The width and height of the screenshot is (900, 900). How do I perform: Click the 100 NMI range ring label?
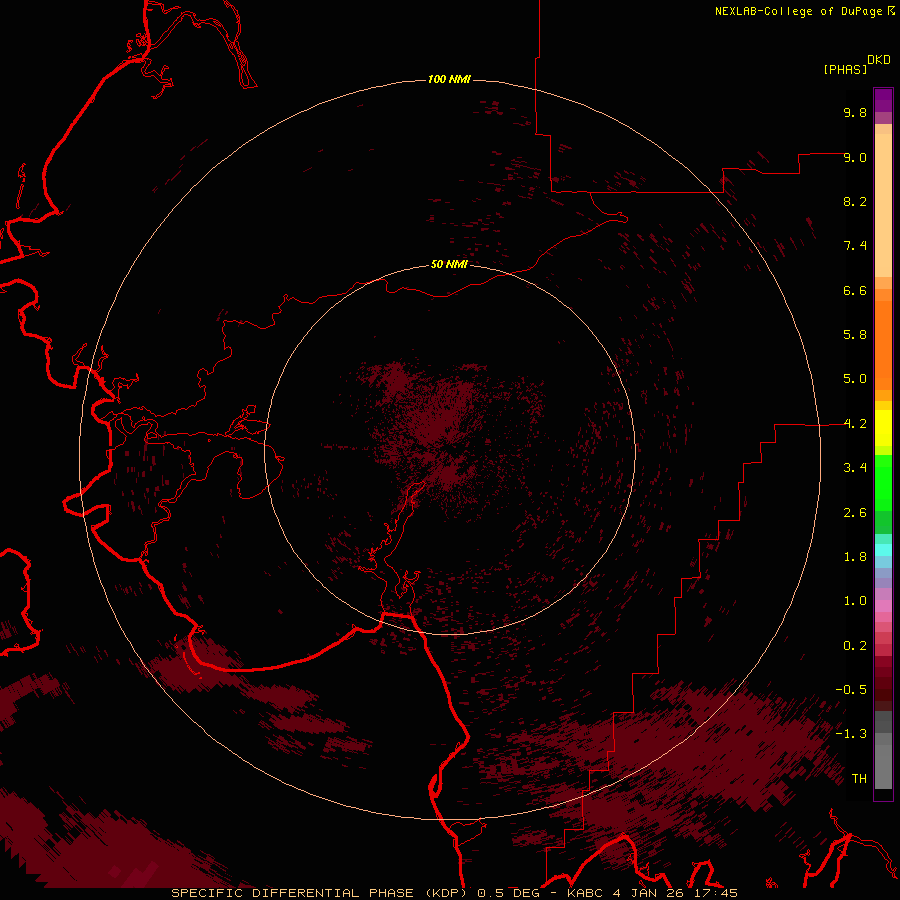[x=449, y=79]
